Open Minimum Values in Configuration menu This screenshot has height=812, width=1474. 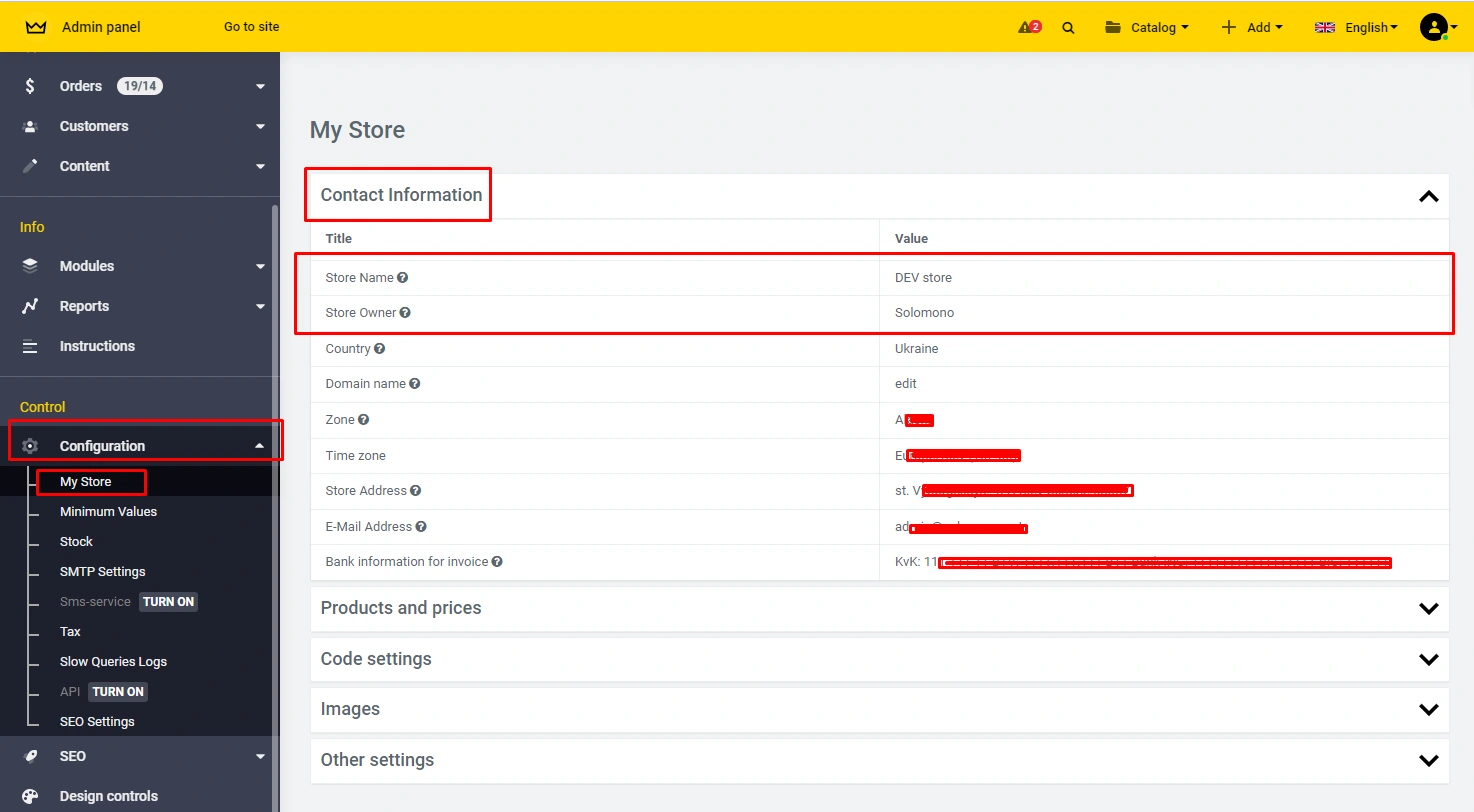pos(108,512)
